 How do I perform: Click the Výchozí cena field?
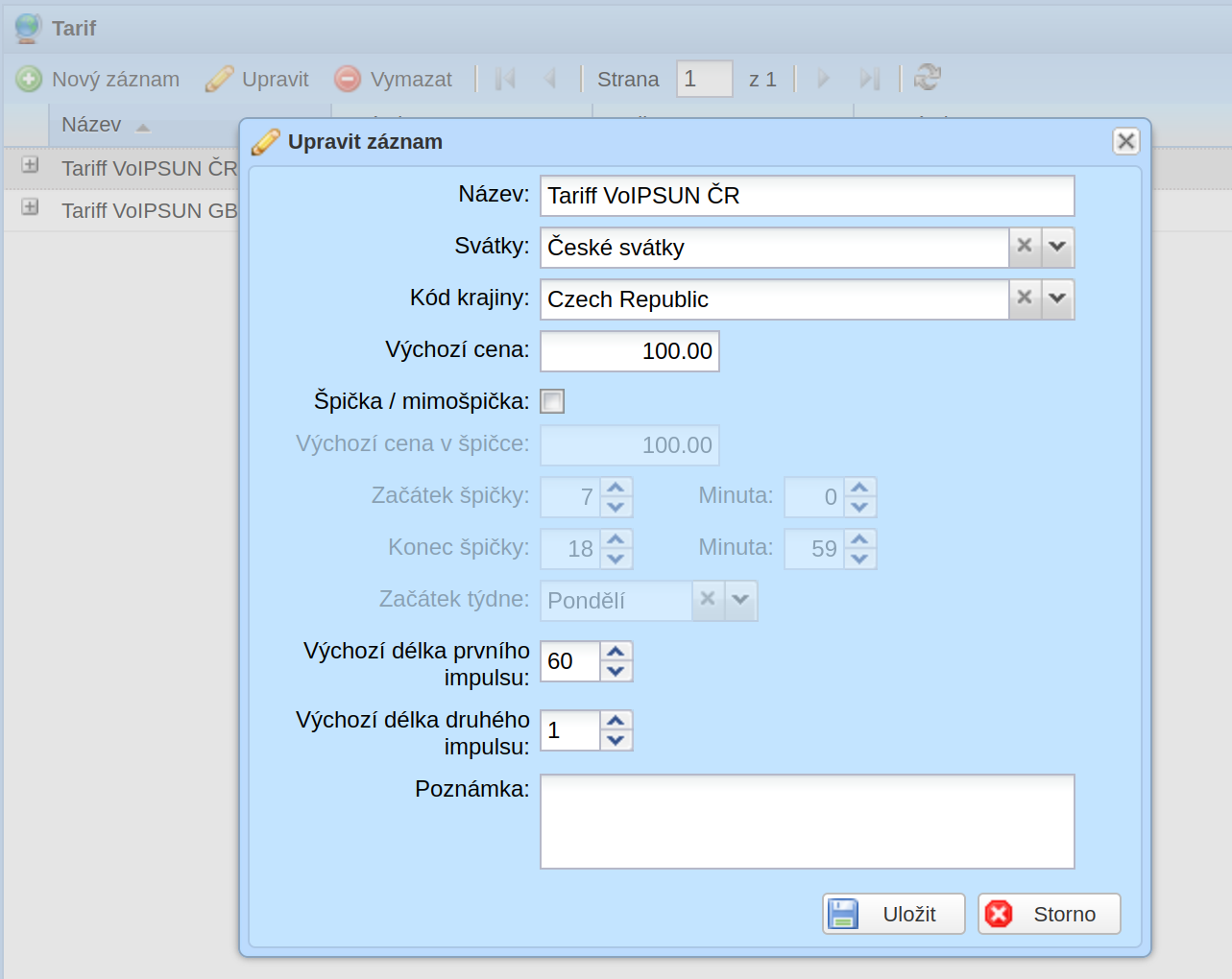click(630, 351)
